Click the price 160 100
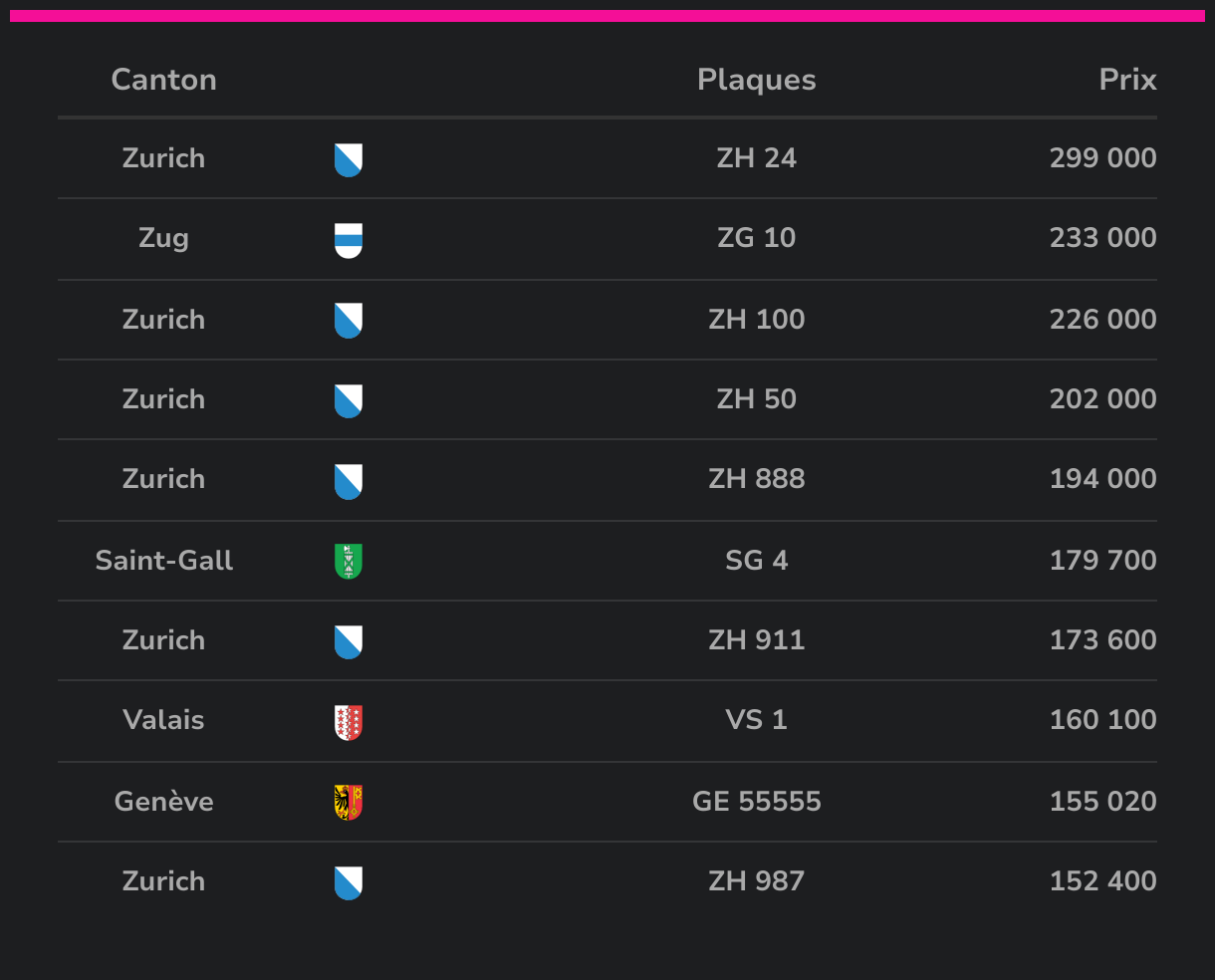 (x=1103, y=720)
